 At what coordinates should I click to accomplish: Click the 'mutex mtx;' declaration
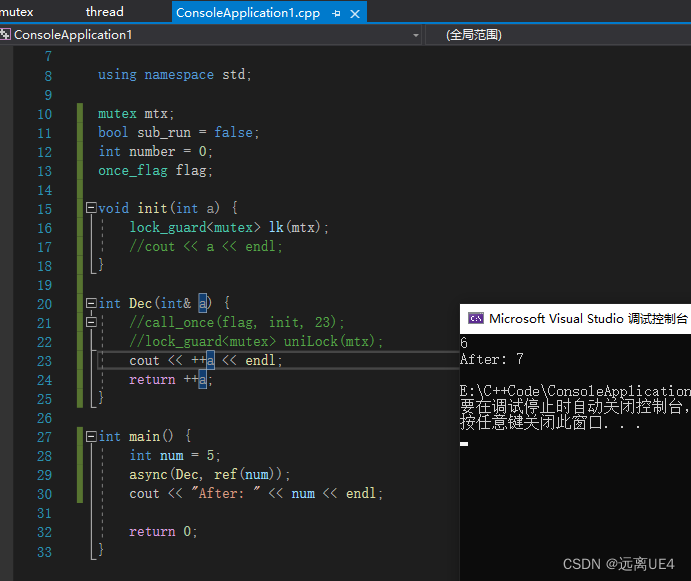click(136, 114)
